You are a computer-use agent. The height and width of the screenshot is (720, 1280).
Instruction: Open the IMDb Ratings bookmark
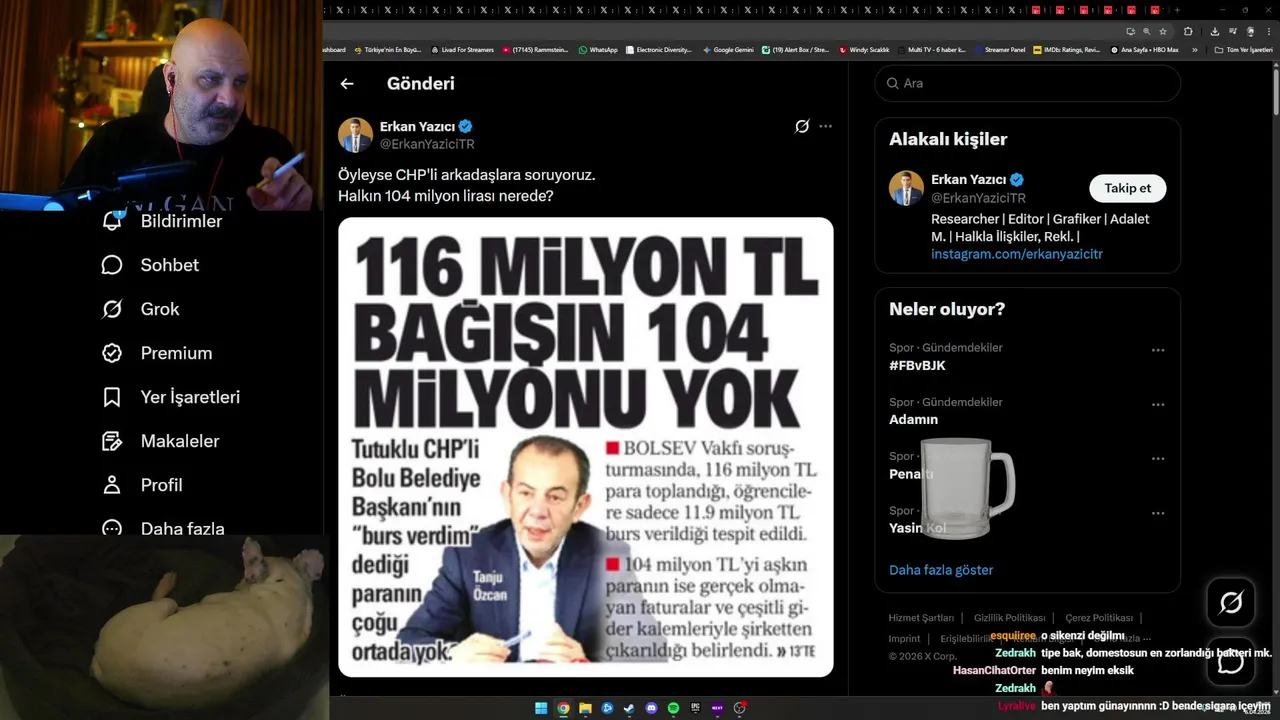coord(1066,49)
